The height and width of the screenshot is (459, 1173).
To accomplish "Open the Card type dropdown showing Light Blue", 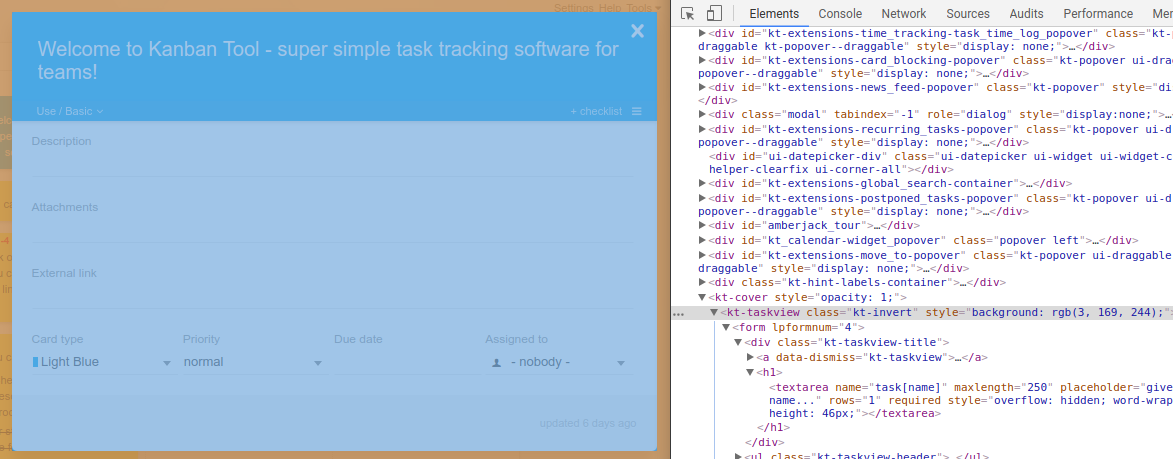I will click(102, 362).
